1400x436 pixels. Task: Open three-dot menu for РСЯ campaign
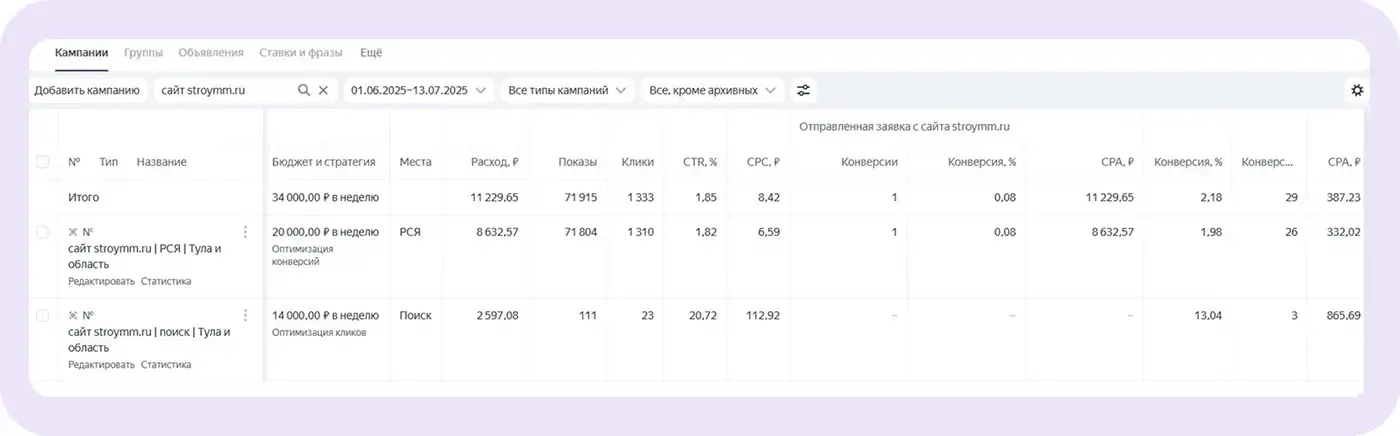(x=246, y=232)
